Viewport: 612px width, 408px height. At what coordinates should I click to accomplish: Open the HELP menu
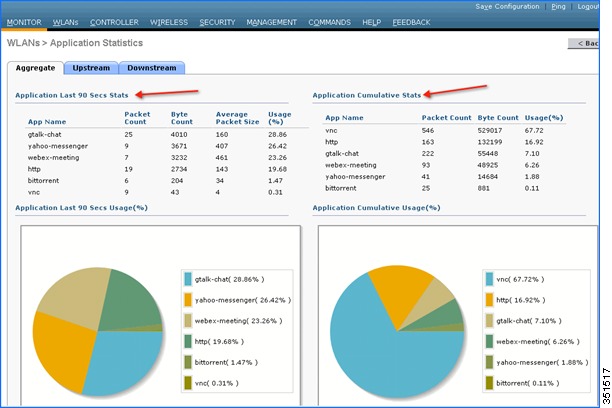[372, 22]
